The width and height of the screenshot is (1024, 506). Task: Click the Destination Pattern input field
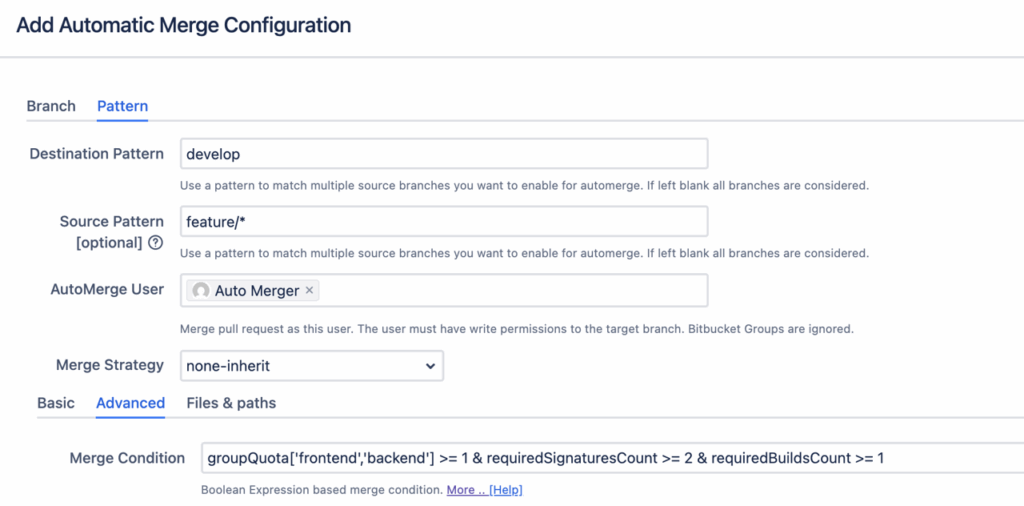tap(444, 154)
